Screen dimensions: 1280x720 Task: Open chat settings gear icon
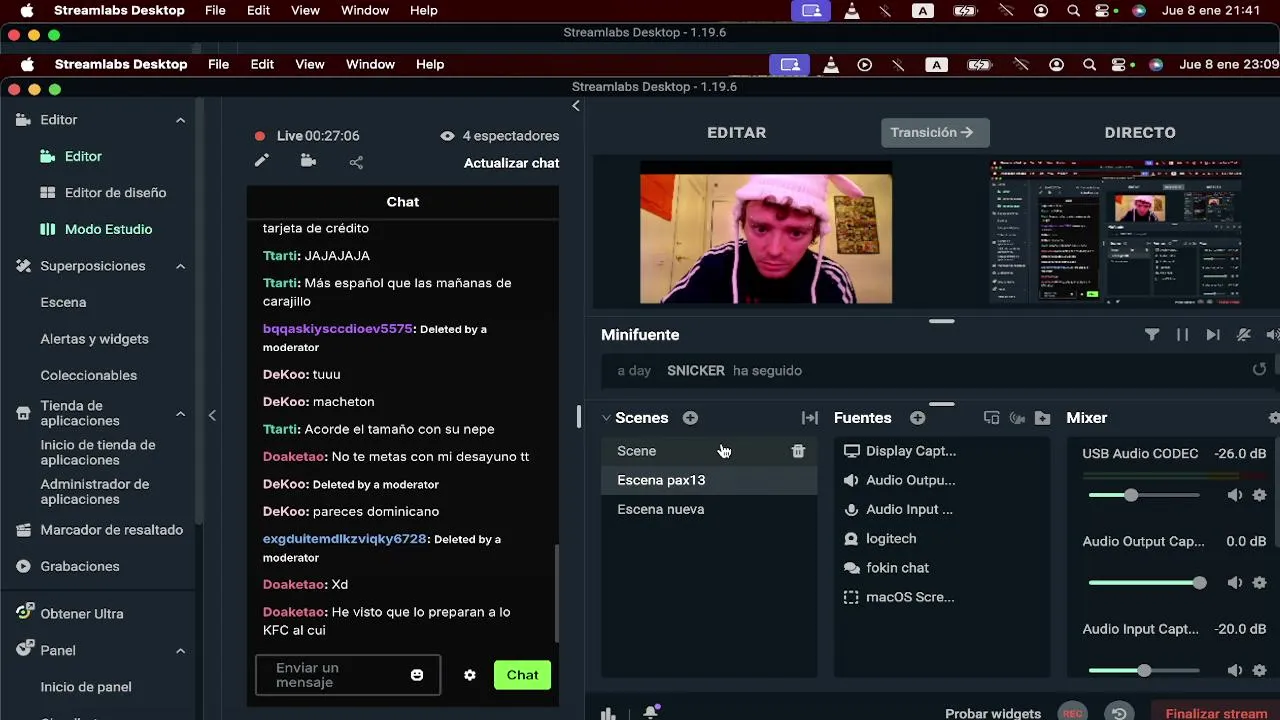pos(470,675)
